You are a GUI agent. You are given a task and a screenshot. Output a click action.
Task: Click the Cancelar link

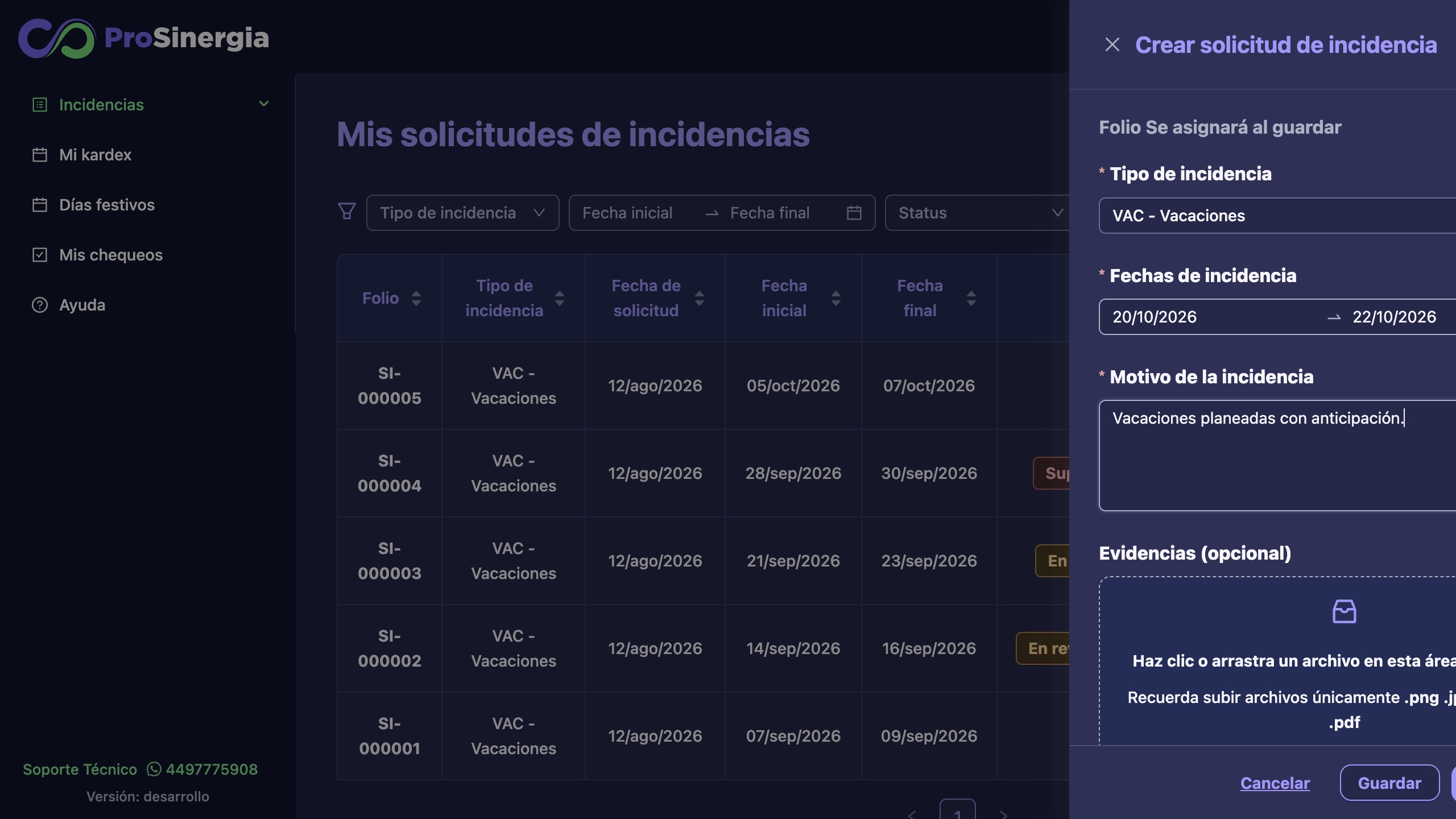pos(1275,783)
